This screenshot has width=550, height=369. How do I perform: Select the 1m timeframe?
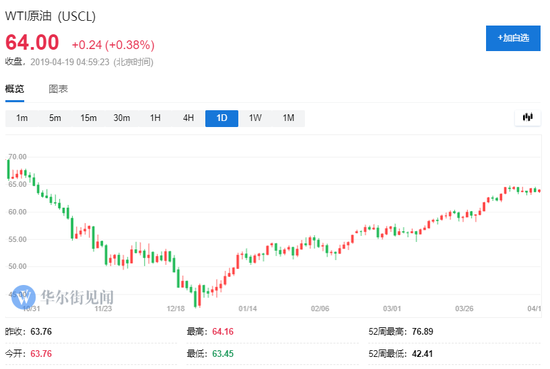click(x=22, y=118)
